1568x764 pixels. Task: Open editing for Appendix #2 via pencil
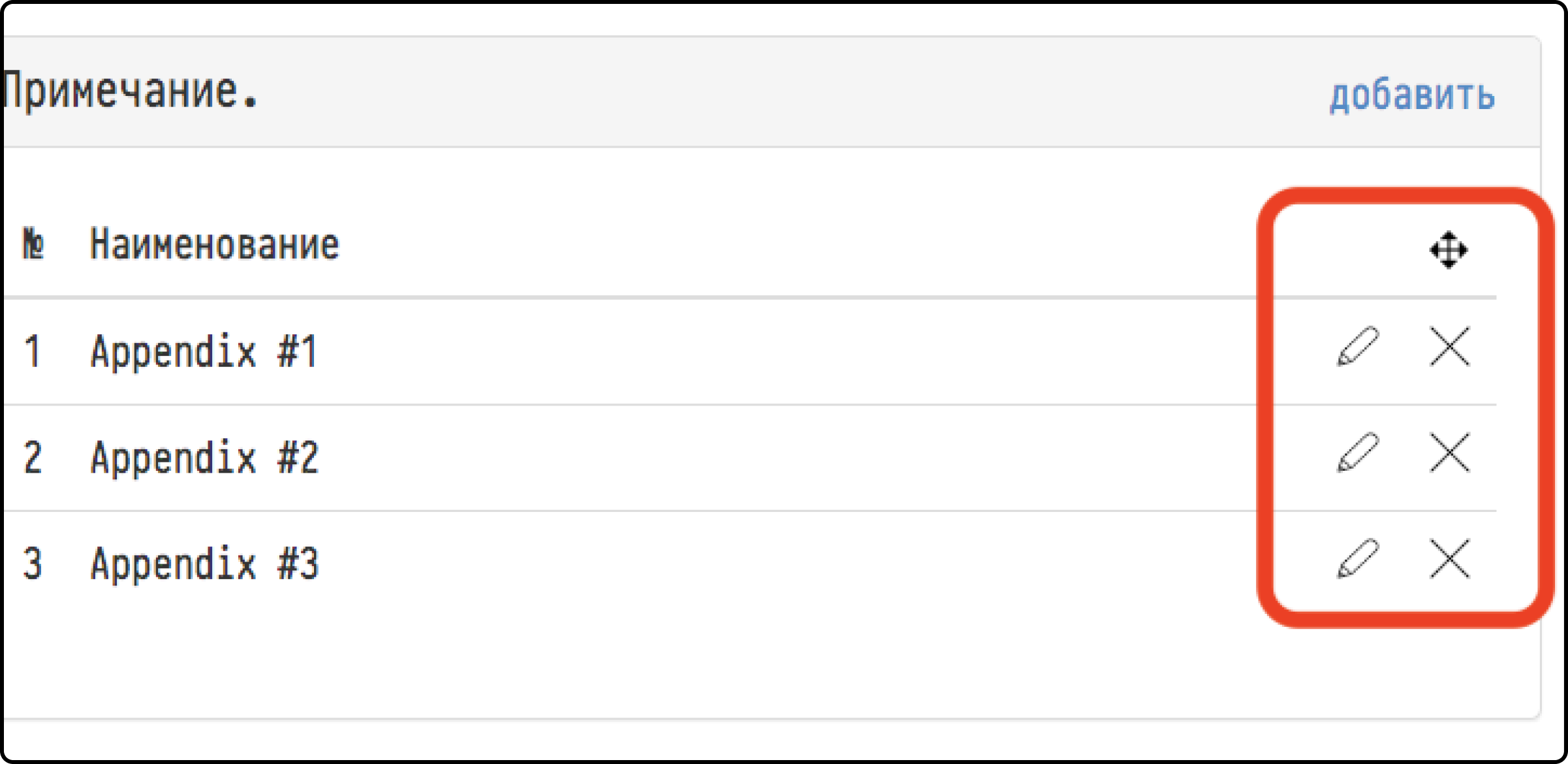pos(1358,453)
